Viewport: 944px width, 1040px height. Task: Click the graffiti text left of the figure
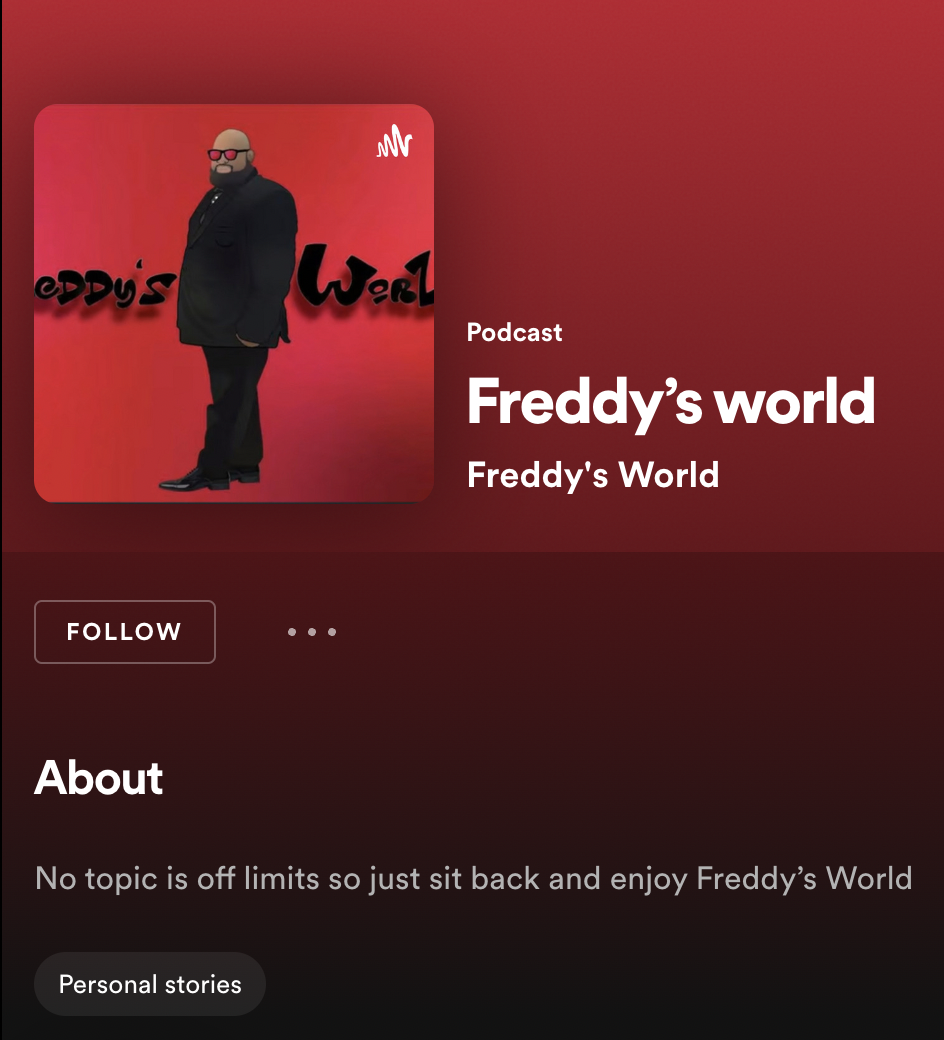coord(105,291)
